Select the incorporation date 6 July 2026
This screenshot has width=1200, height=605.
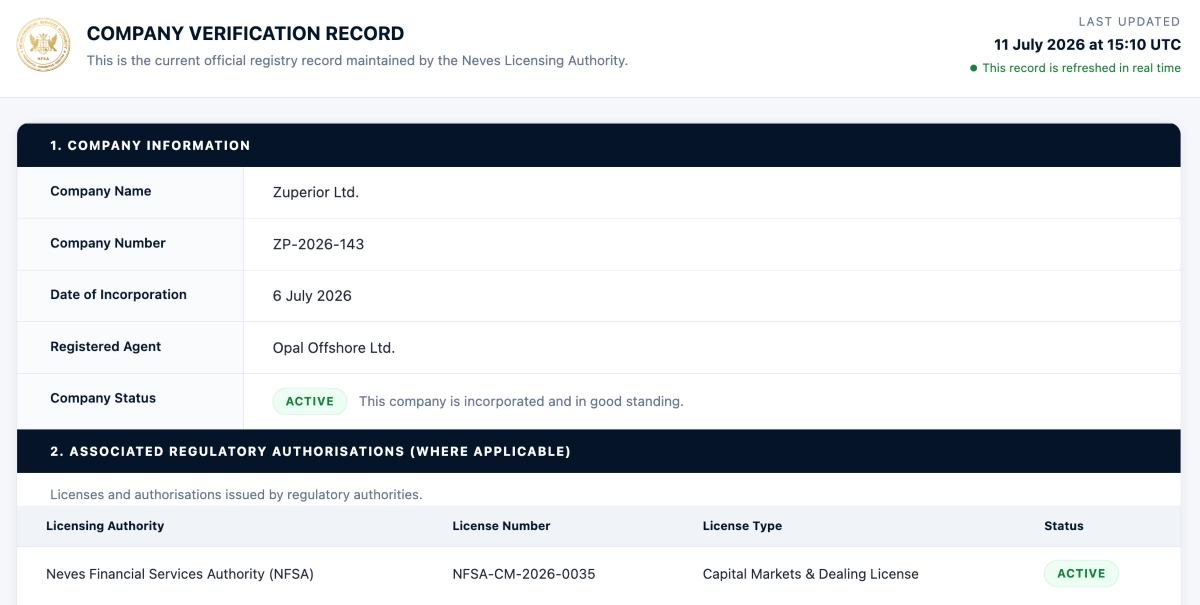point(312,296)
